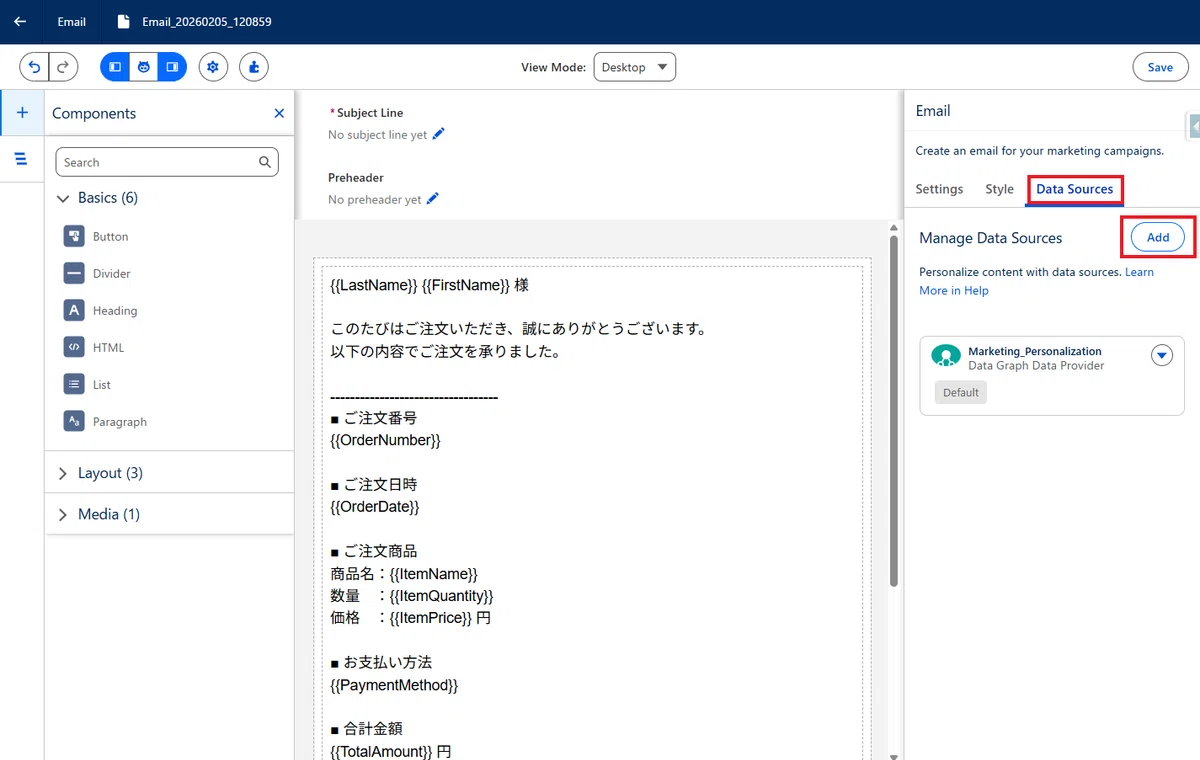1200x760 pixels.
Task: Switch to the Style tab
Action: coord(999,189)
